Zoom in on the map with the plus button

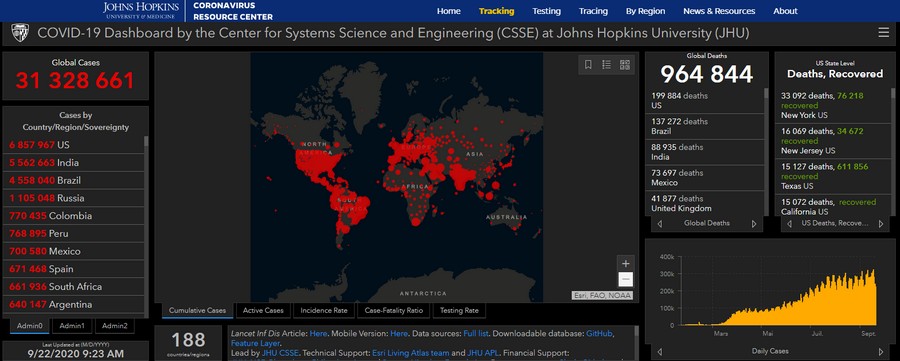[x=626, y=263]
